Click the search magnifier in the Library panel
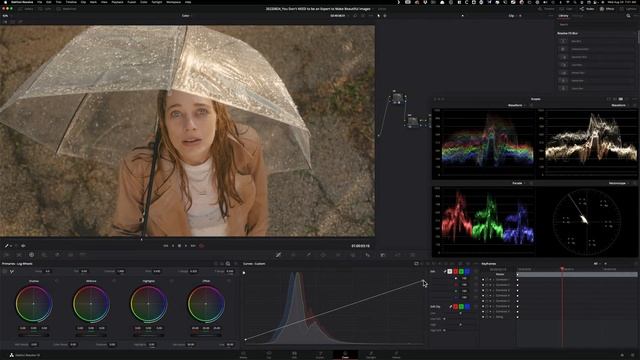 tap(628, 16)
